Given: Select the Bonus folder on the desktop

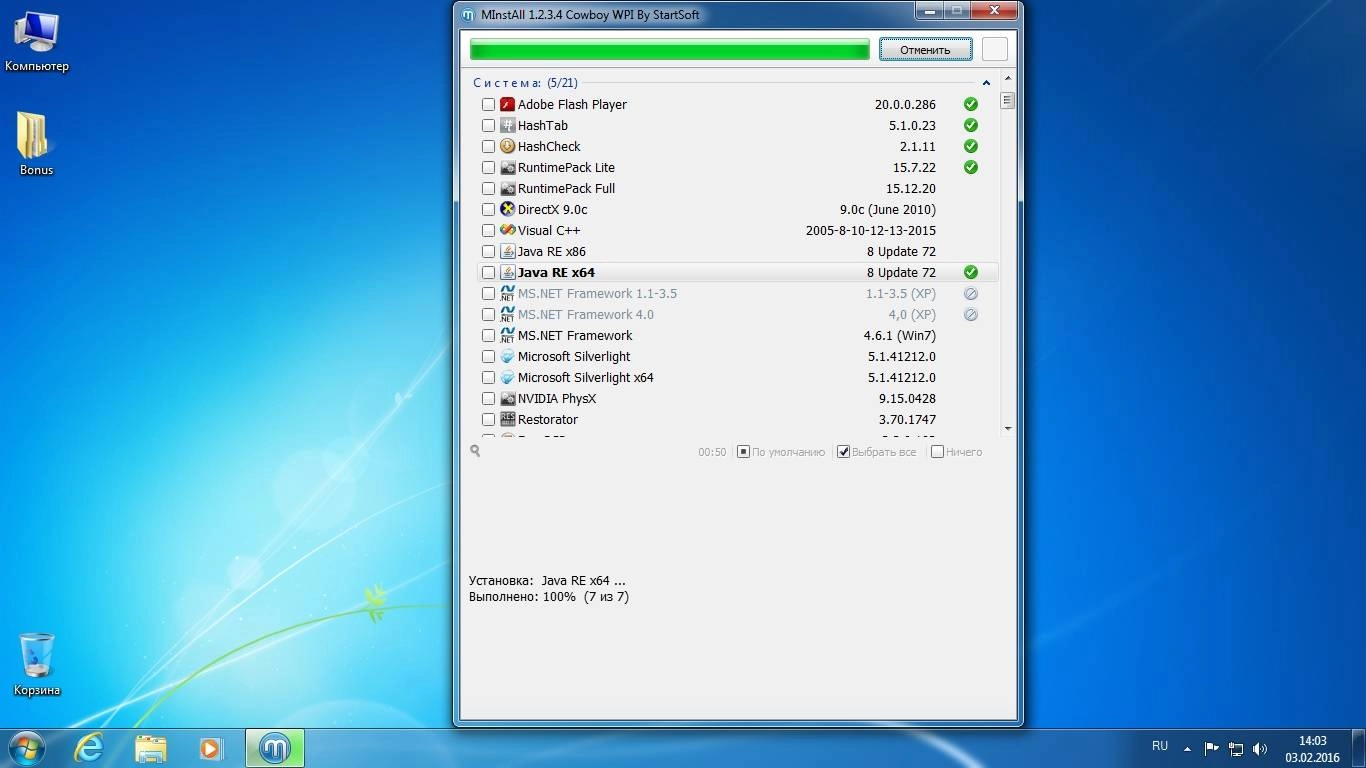Looking at the screenshot, I should 36,144.
